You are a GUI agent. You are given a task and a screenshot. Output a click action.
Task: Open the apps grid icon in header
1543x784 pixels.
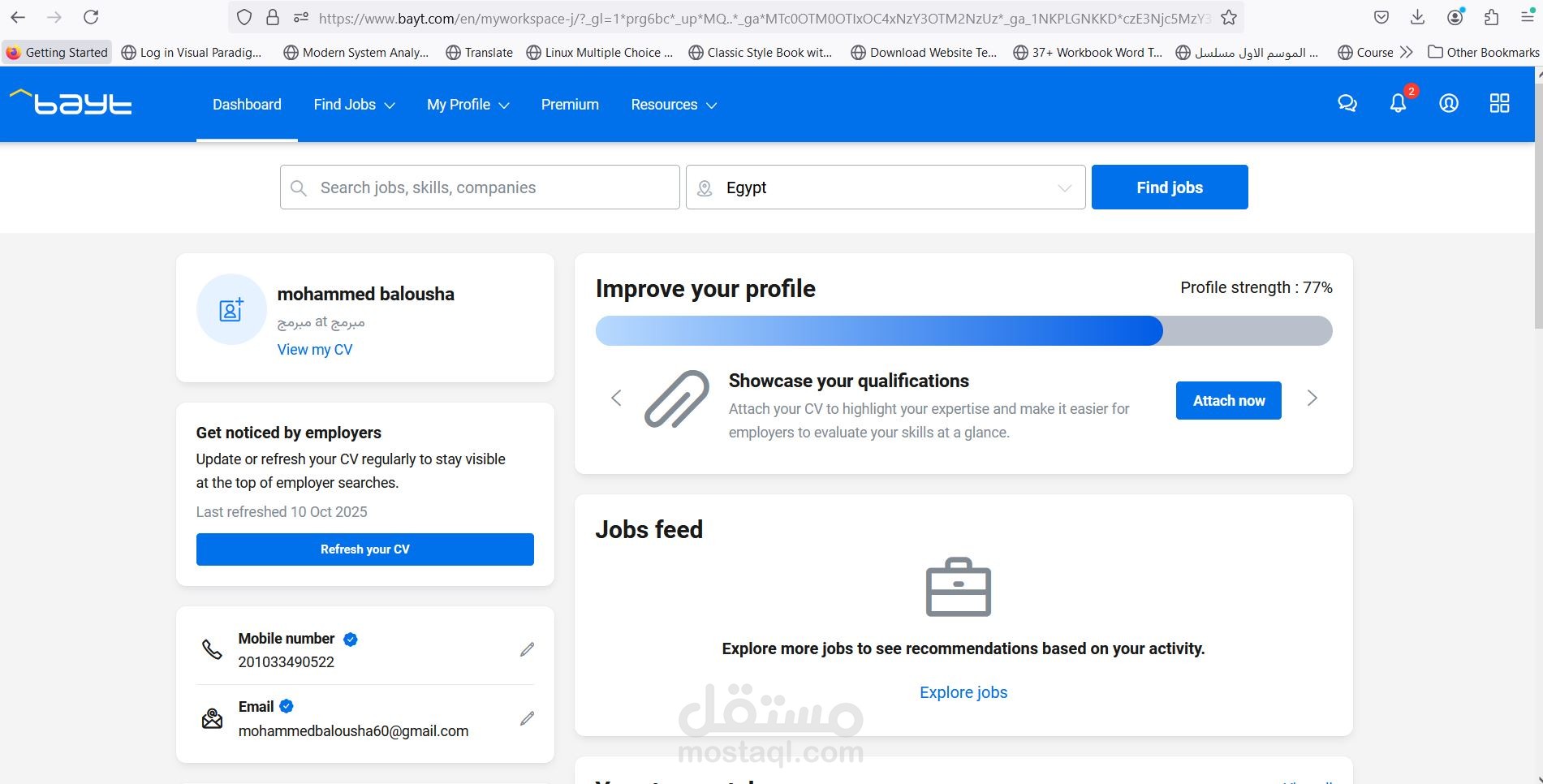(1500, 103)
